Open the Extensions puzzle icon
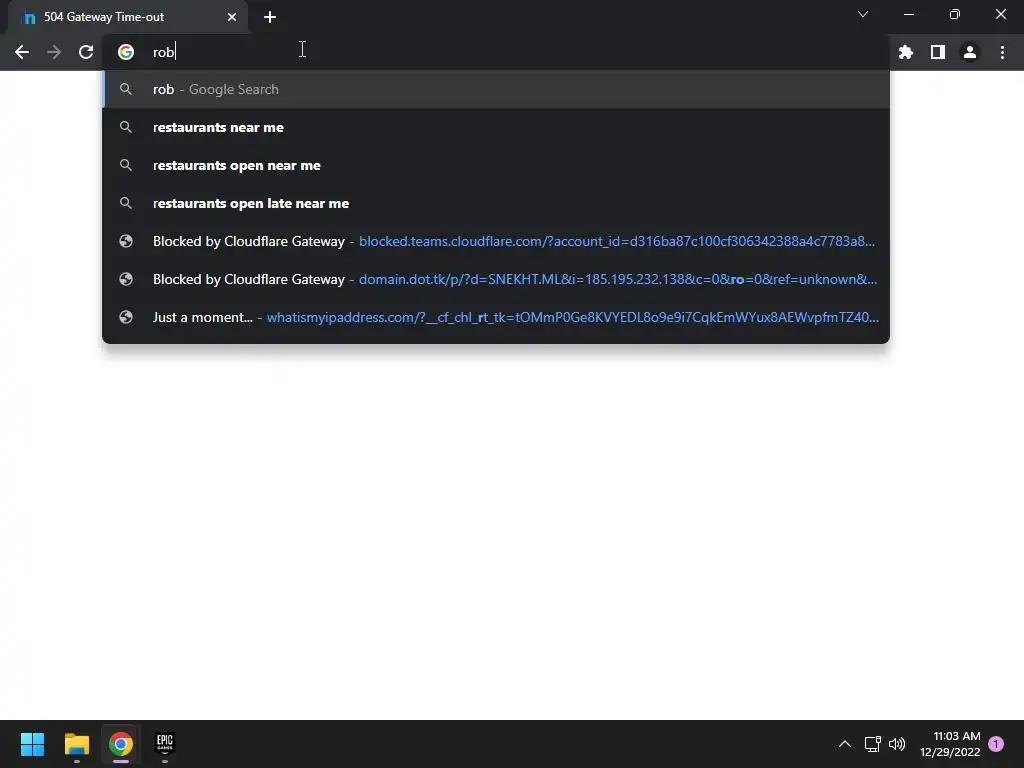This screenshot has height=768, width=1024. click(x=906, y=52)
